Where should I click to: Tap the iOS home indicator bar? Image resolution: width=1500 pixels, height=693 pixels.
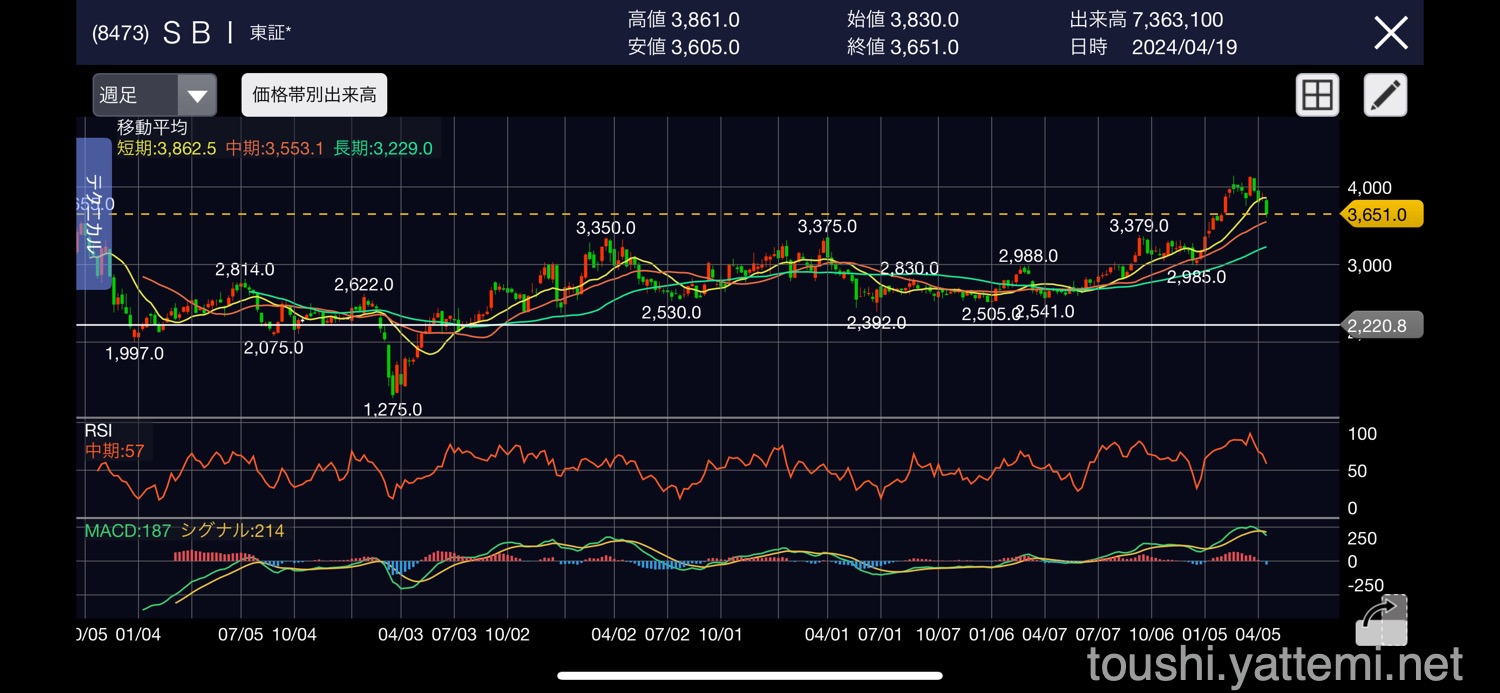coord(749,676)
